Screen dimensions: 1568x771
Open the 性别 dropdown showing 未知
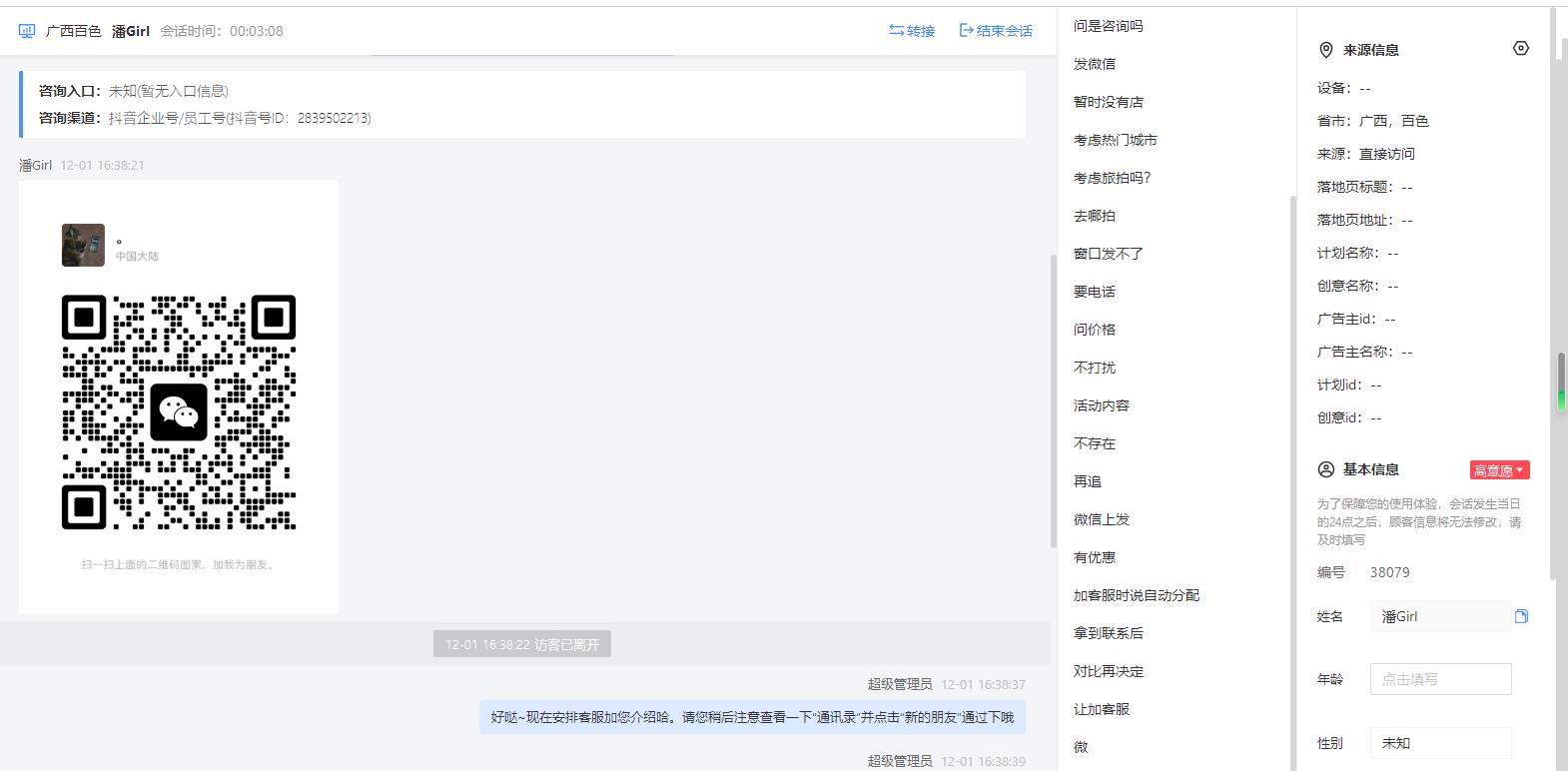(x=1440, y=743)
